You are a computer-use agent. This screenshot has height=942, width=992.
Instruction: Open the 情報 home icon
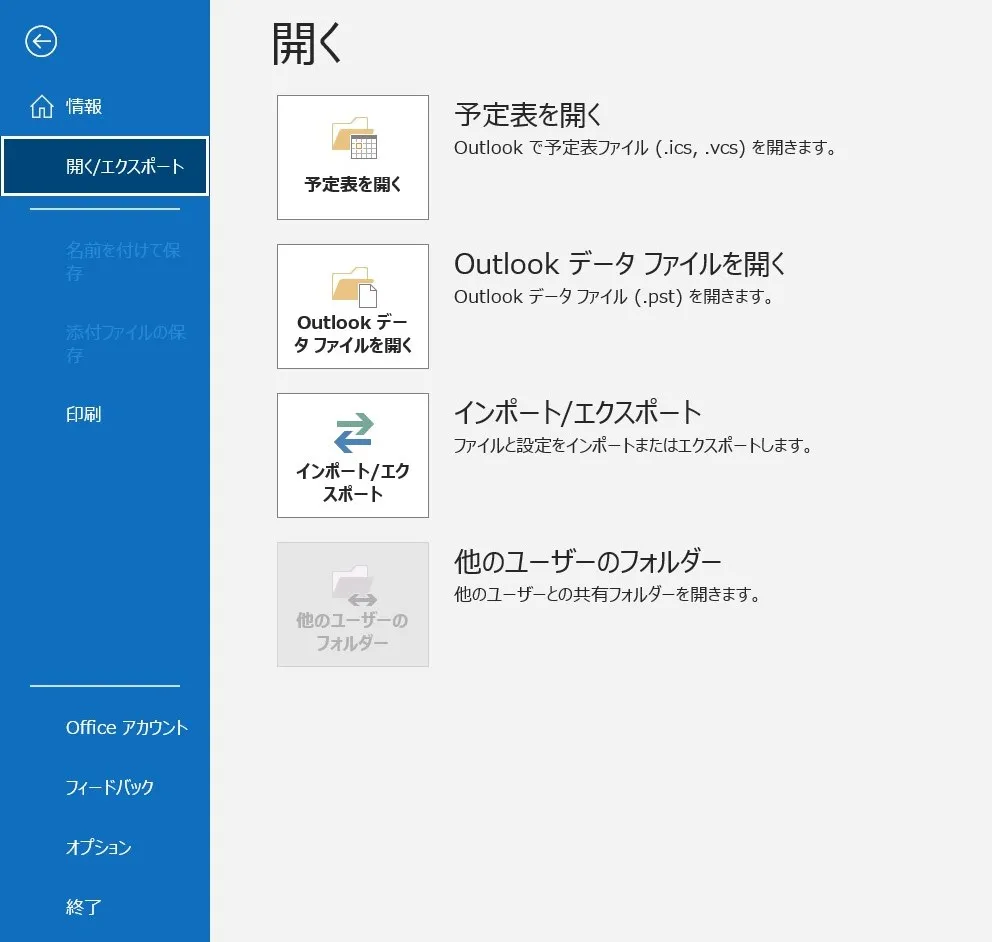point(42,106)
